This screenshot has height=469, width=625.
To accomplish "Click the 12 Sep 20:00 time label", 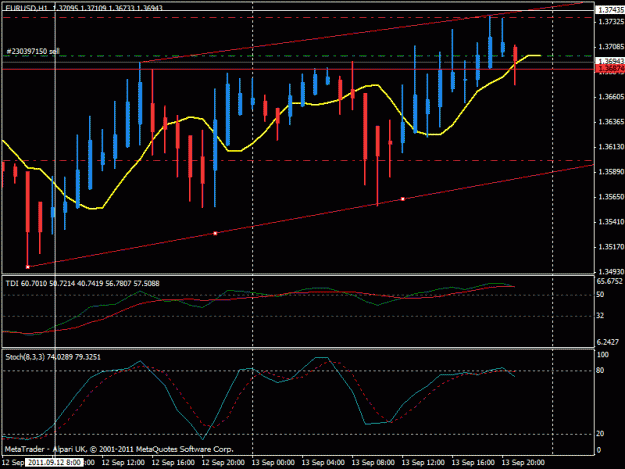I will tap(223, 463).
